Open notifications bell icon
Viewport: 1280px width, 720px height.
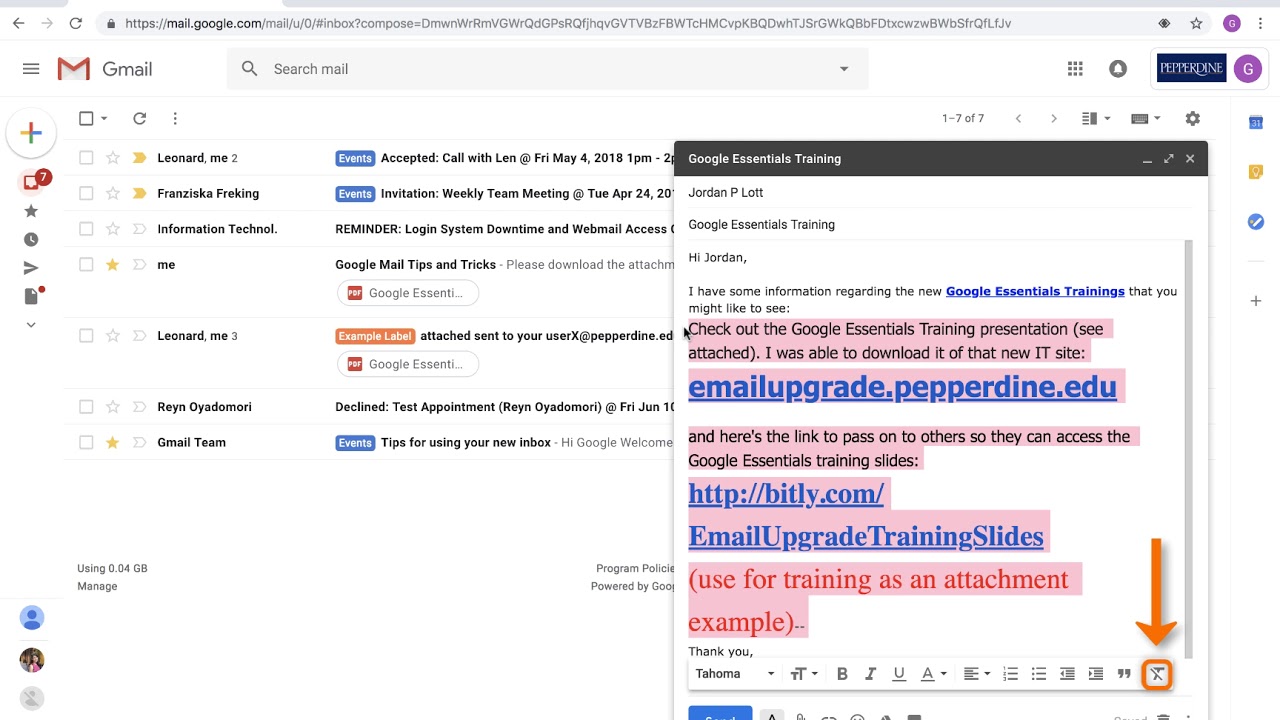(1118, 69)
